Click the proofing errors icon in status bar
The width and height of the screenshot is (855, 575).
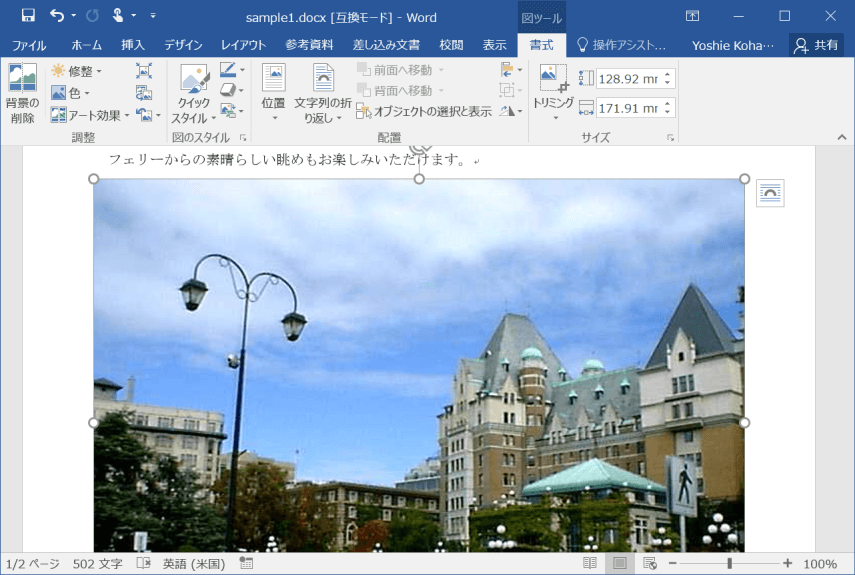coord(143,564)
